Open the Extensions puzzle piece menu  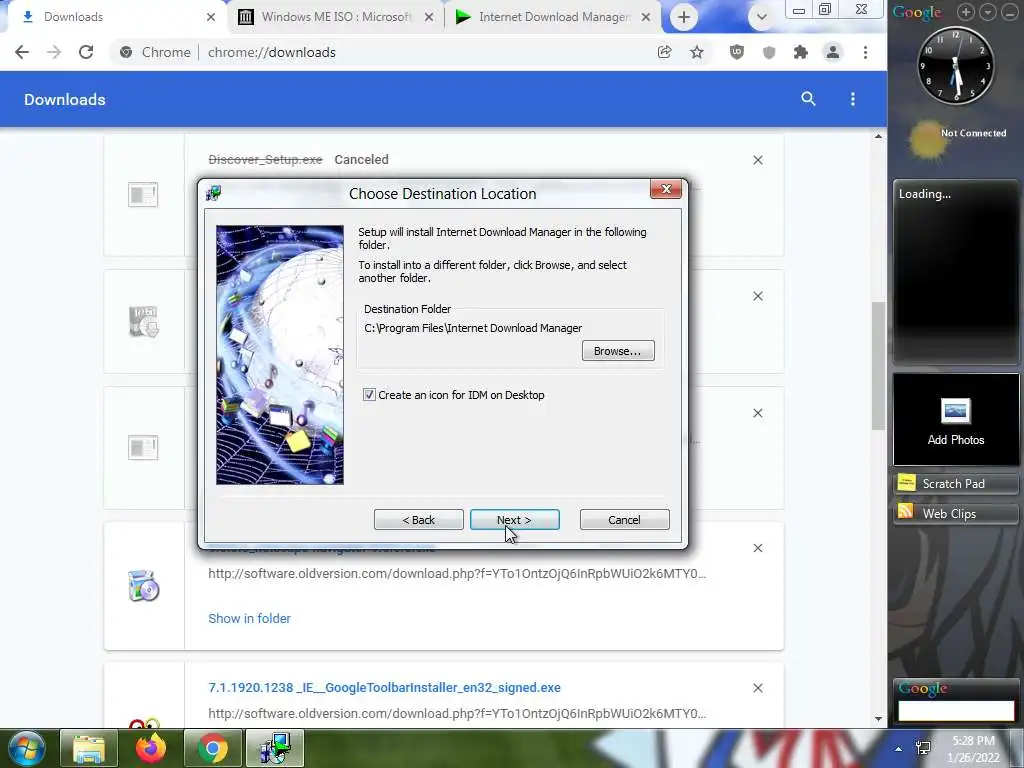tap(801, 52)
